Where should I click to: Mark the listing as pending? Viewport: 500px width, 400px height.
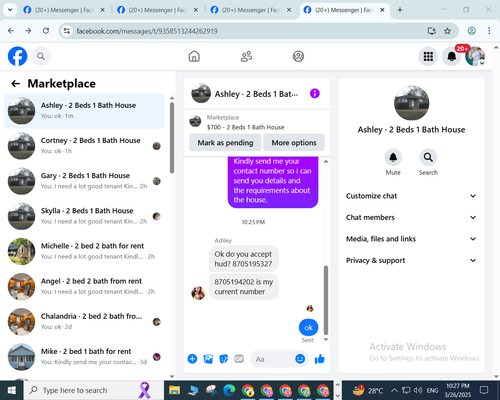(225, 143)
